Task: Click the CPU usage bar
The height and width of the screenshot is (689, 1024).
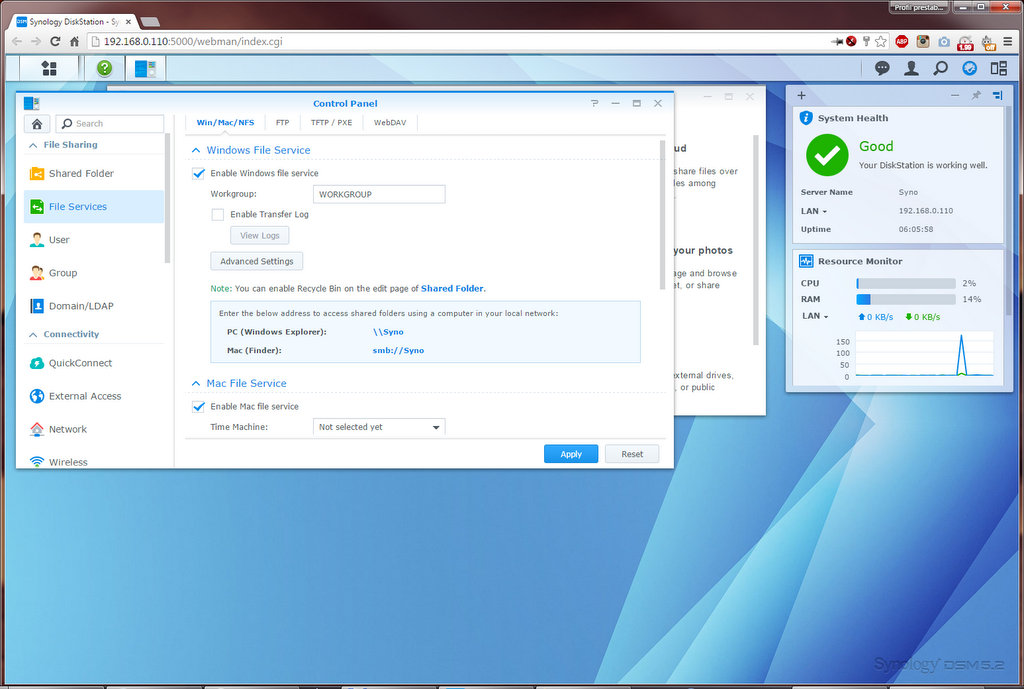Action: pyautogui.click(x=906, y=283)
